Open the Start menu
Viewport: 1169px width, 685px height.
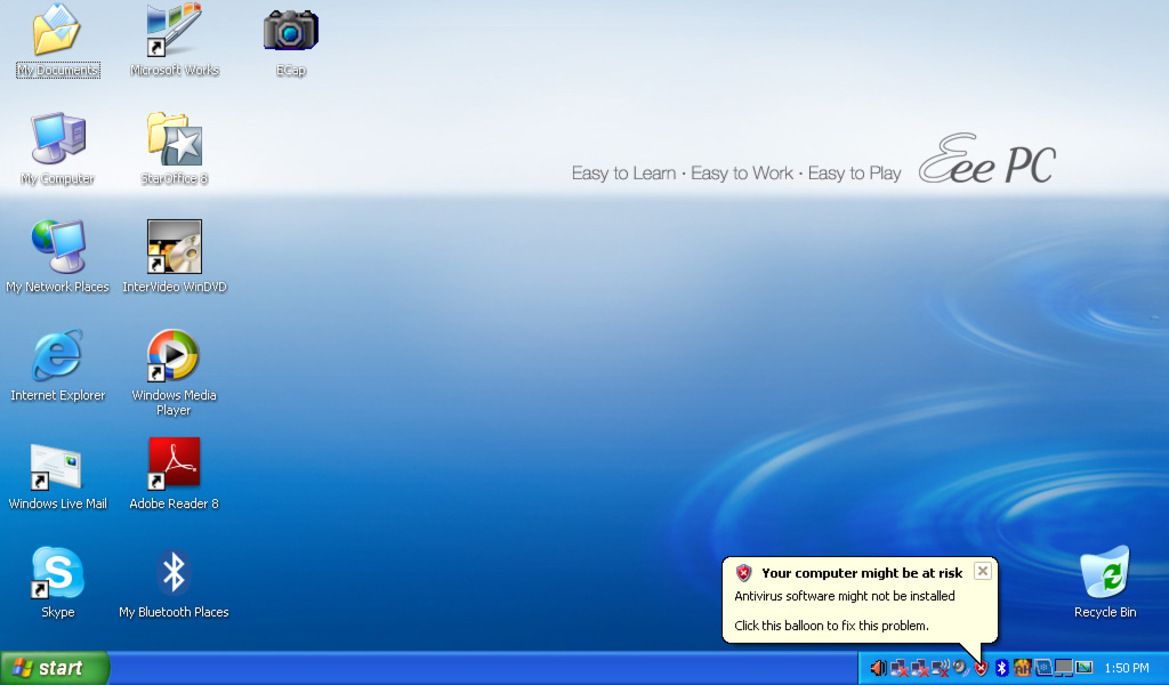tap(54, 668)
